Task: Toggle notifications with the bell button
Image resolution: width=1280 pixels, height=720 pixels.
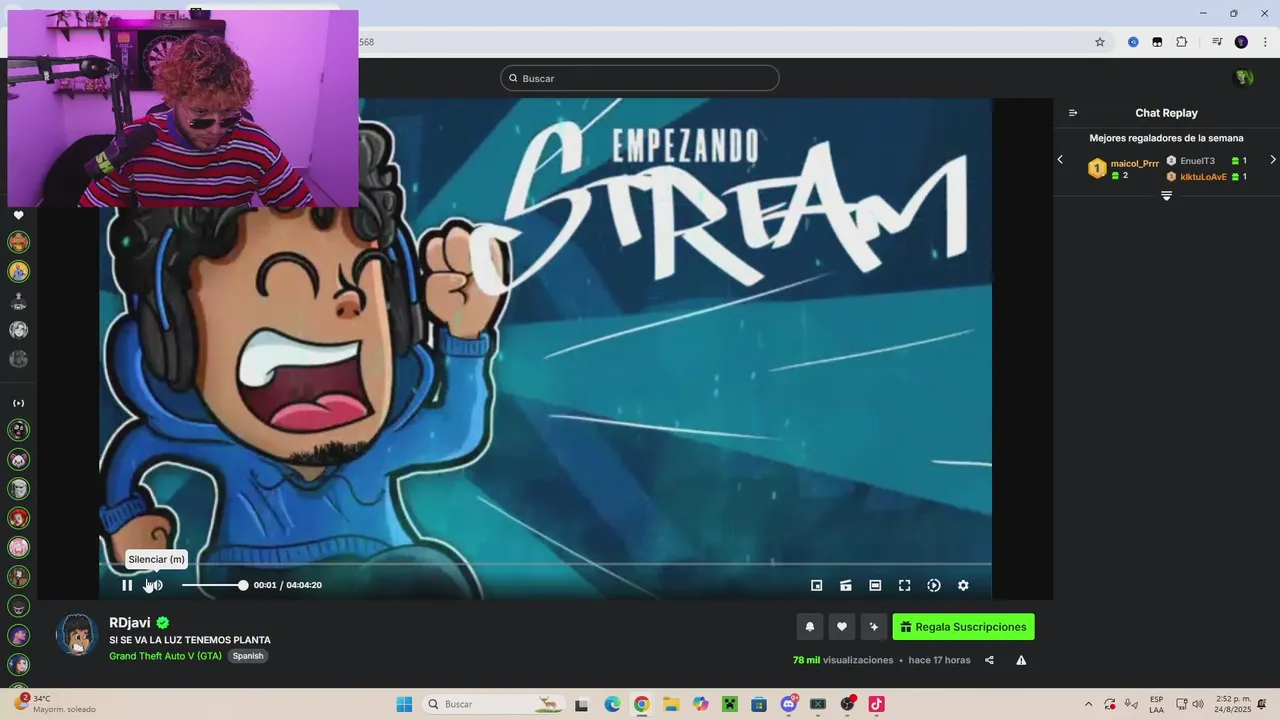Action: (x=810, y=627)
